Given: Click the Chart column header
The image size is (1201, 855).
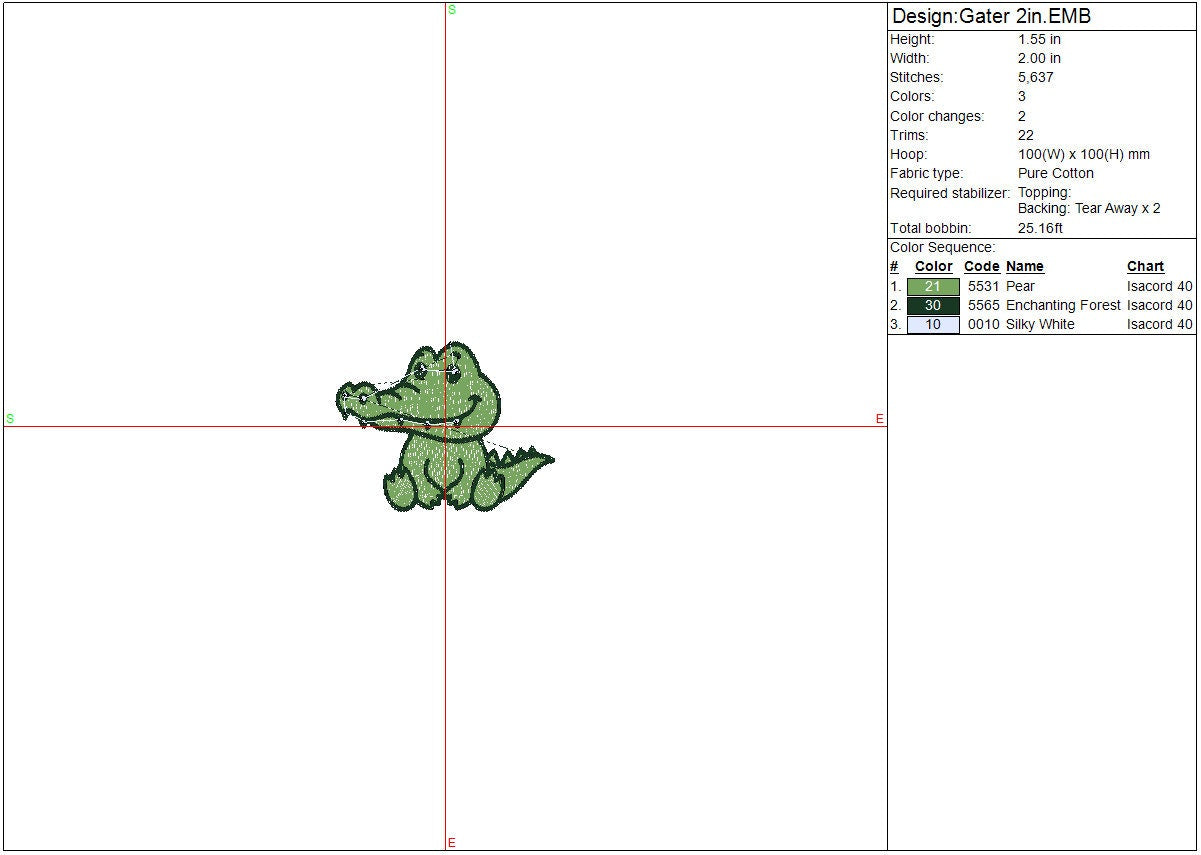Looking at the screenshot, I should pos(1145,267).
